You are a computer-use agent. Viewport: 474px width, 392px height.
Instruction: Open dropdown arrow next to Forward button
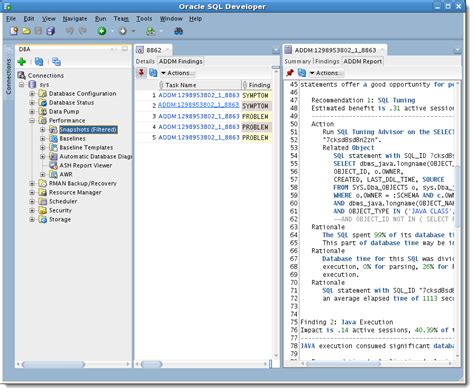(x=133, y=31)
